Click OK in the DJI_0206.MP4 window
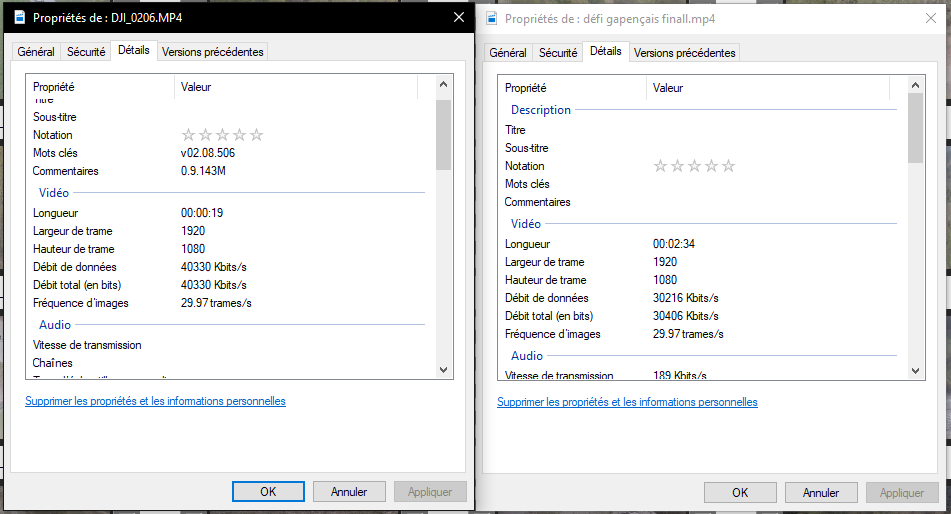The height and width of the screenshot is (514, 951). pos(268,492)
